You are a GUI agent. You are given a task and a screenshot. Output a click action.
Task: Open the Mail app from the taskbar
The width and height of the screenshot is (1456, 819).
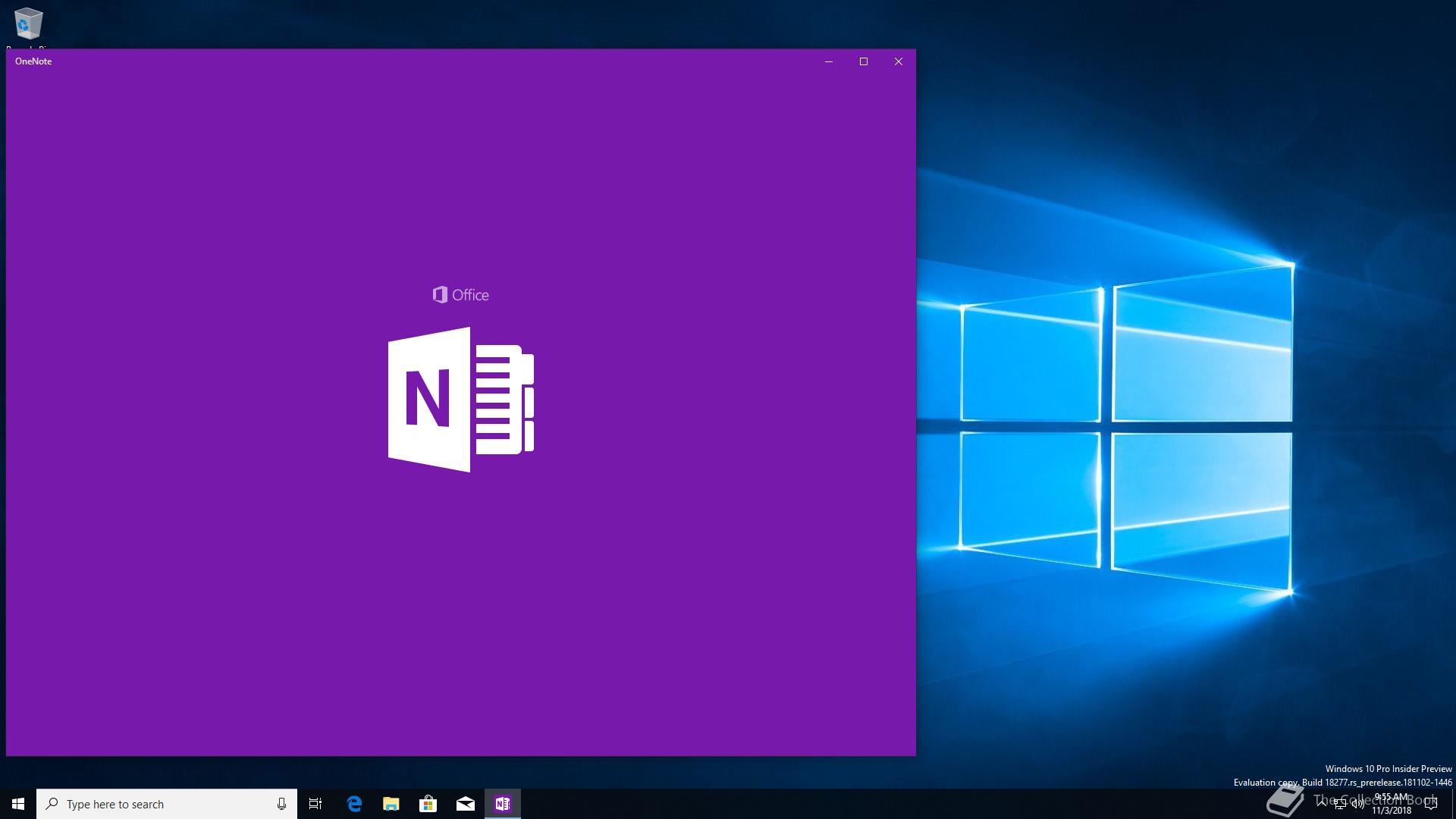(x=466, y=804)
